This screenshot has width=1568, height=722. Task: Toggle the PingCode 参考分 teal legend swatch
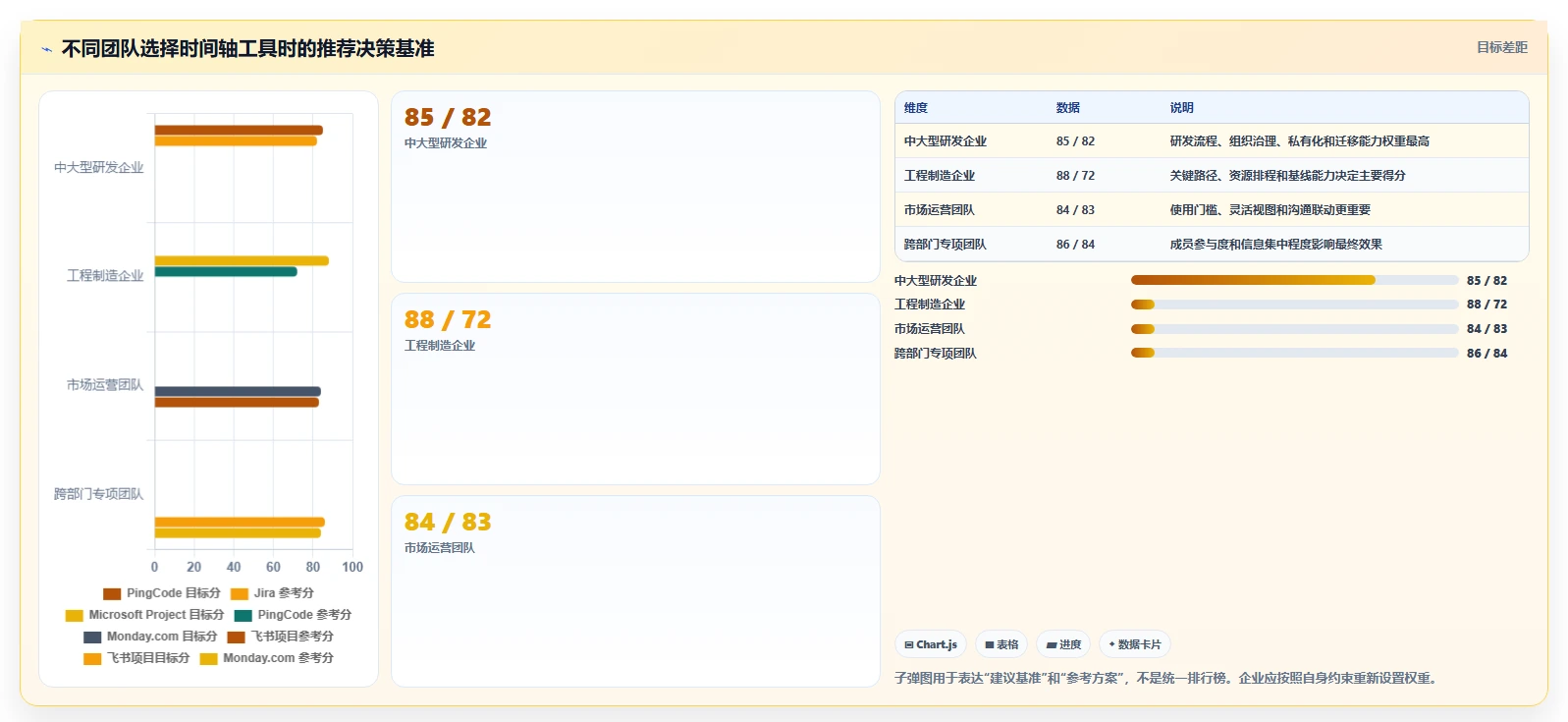click(x=243, y=615)
